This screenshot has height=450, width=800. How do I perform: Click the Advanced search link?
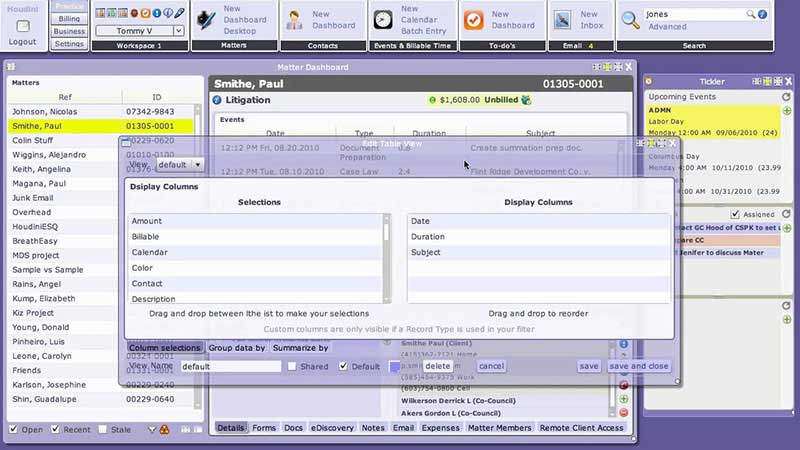[x=667, y=27]
